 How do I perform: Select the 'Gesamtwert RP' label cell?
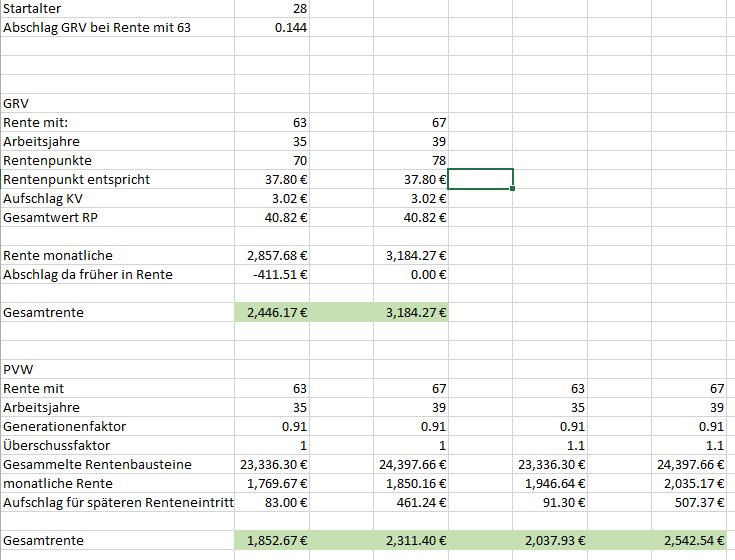click(117, 217)
